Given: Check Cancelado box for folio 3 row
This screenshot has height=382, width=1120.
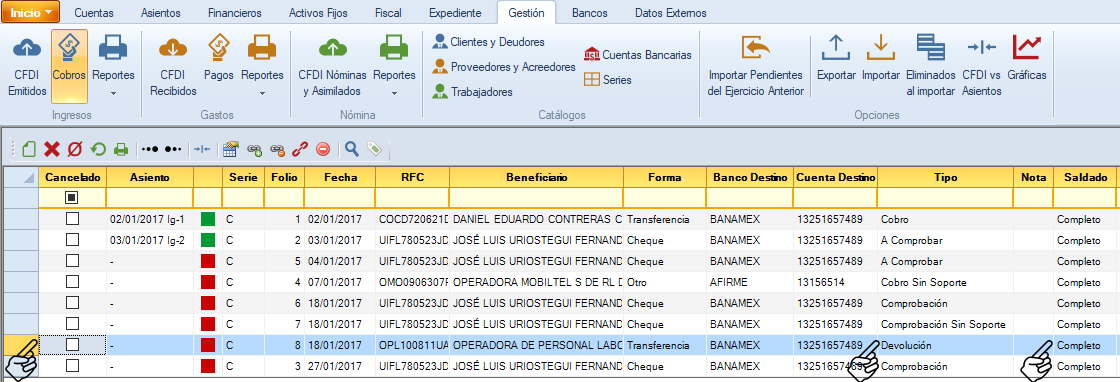Looking at the screenshot, I should 72,366.
